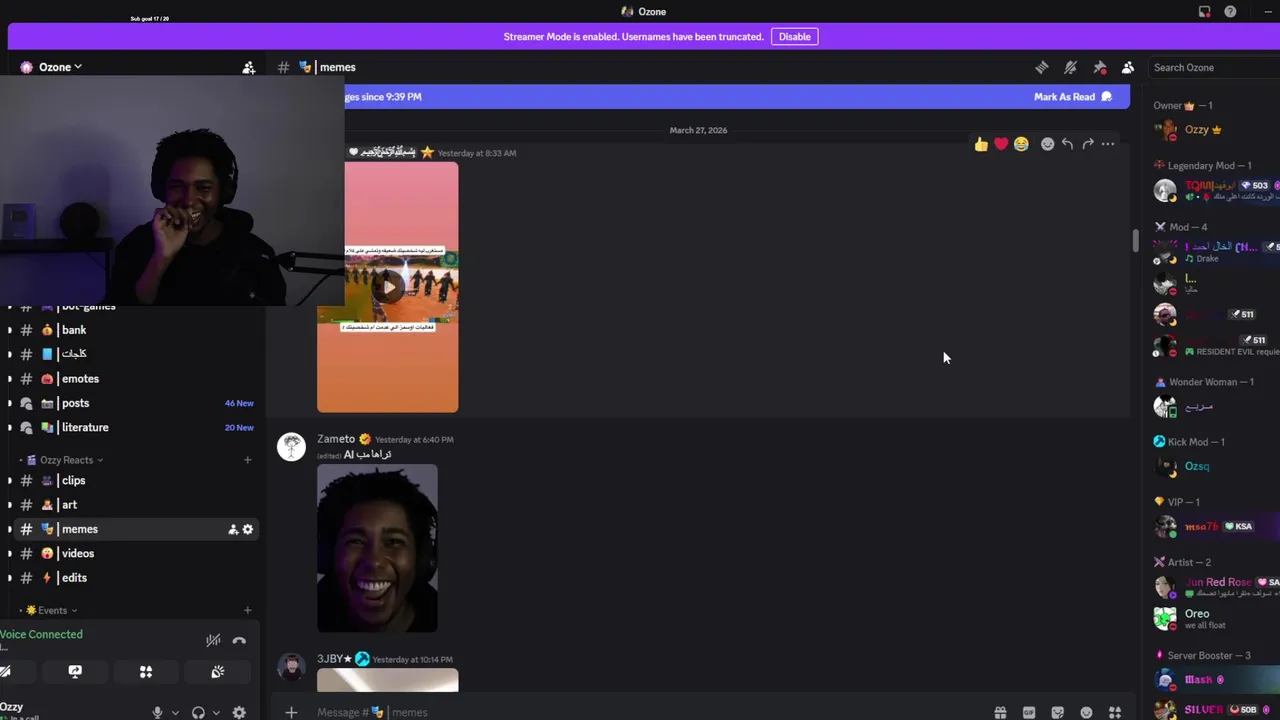Toggle microphone mute in the user panel
1280x720 pixels.
(157, 712)
